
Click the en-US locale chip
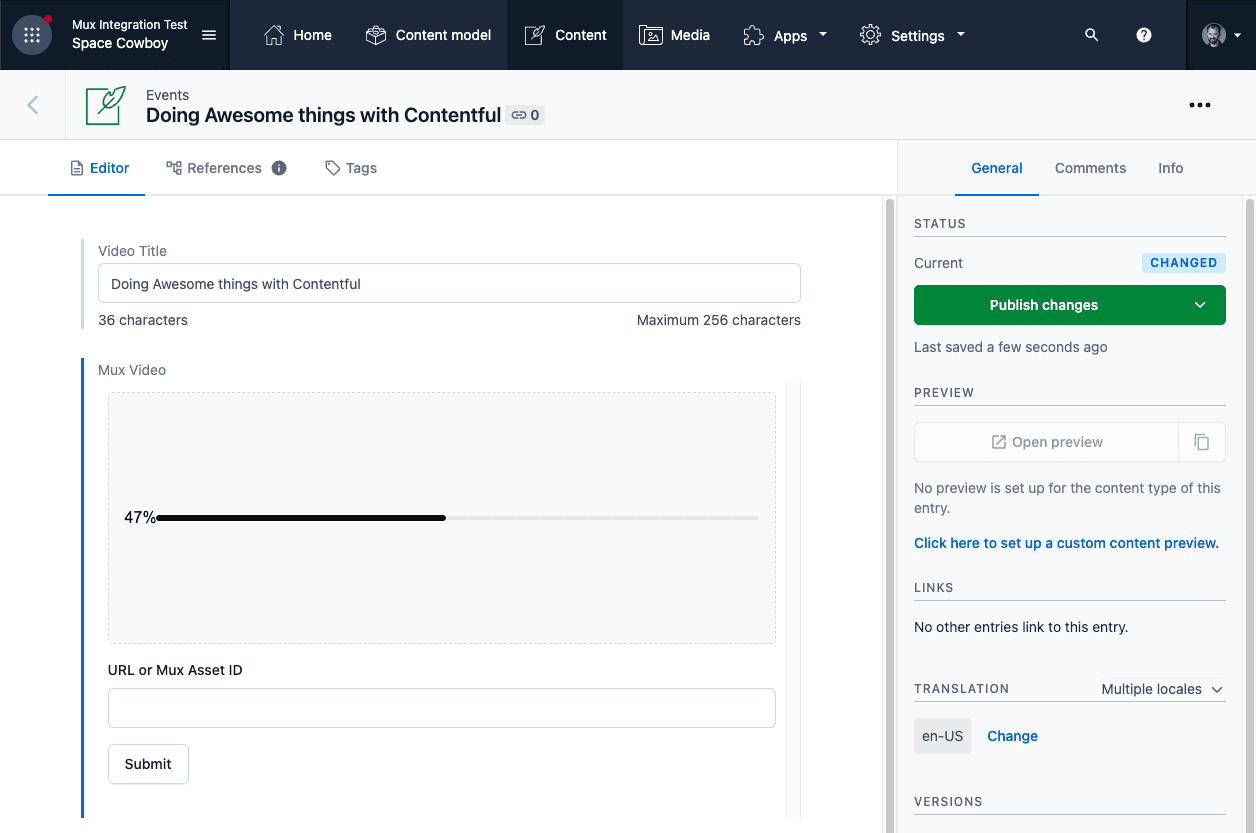click(942, 736)
